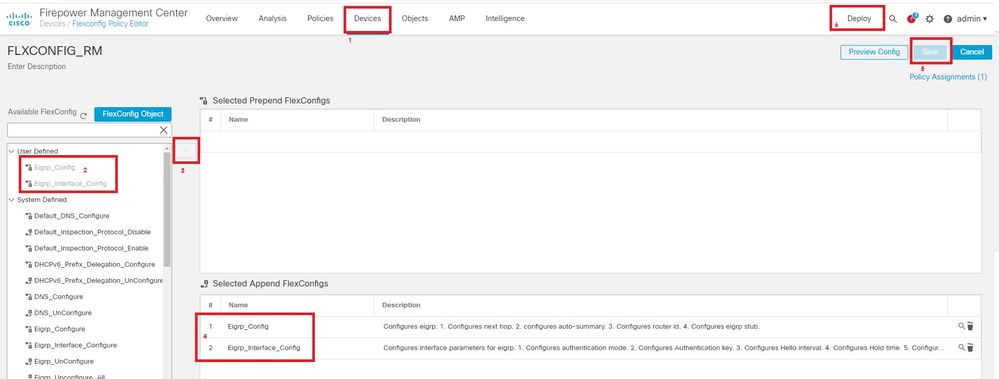This screenshot has height=379, width=999.
Task: Click Name column header in Prepend table
Action: click(x=238, y=119)
